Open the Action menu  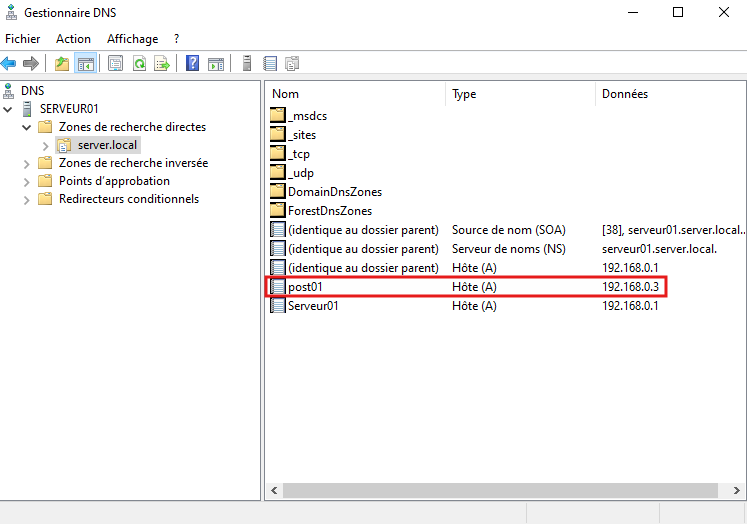73,39
